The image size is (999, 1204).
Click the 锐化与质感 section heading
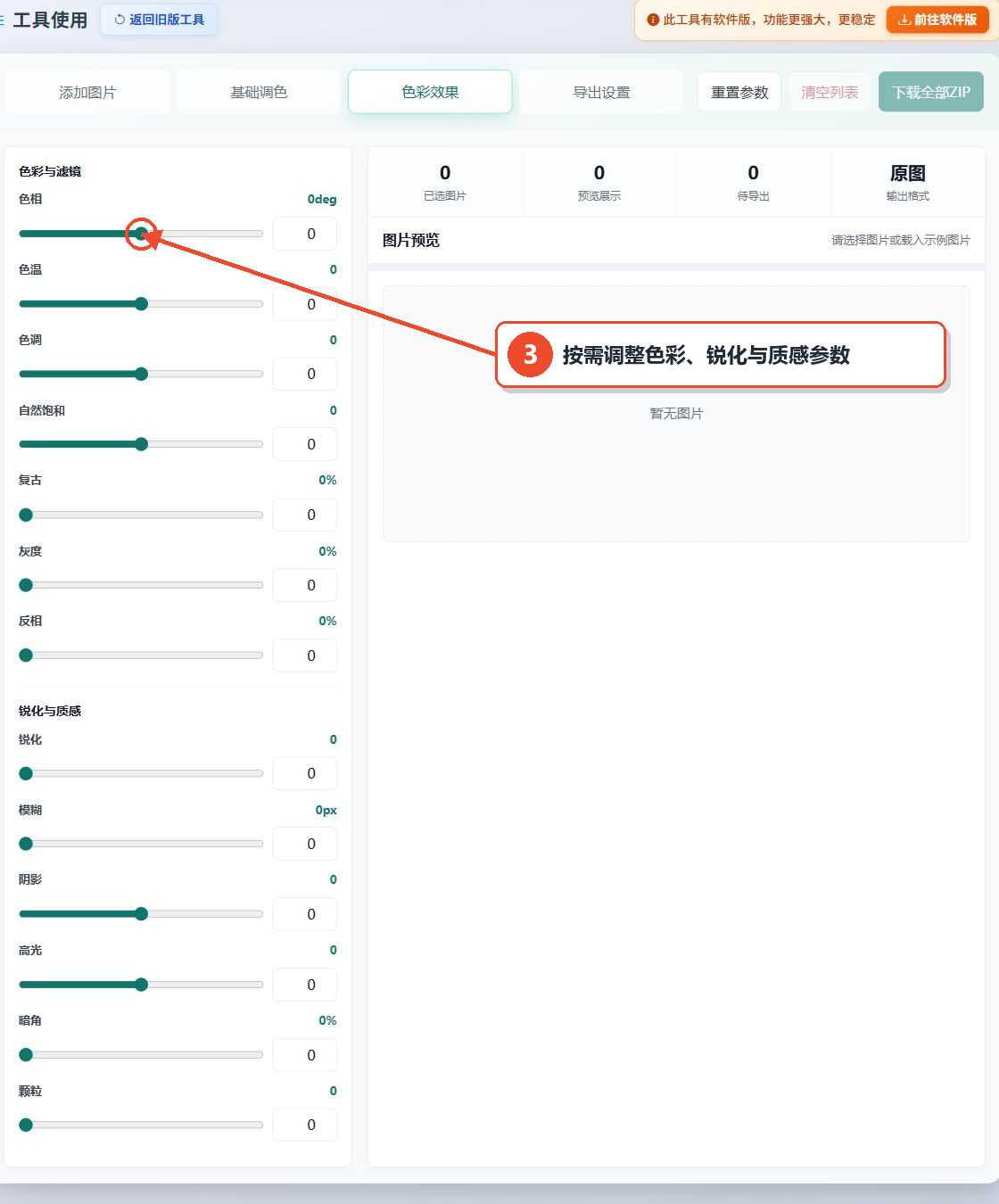pyautogui.click(x=50, y=711)
